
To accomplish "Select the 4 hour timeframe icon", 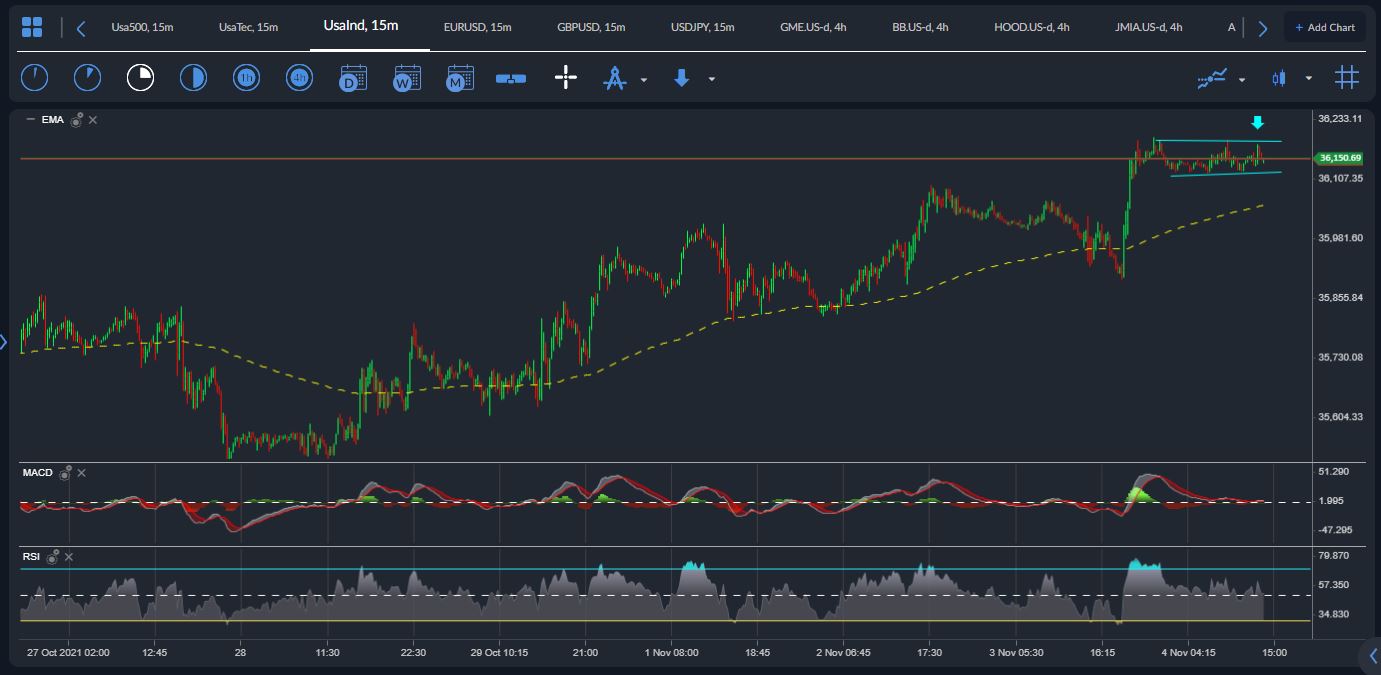I will (299, 78).
